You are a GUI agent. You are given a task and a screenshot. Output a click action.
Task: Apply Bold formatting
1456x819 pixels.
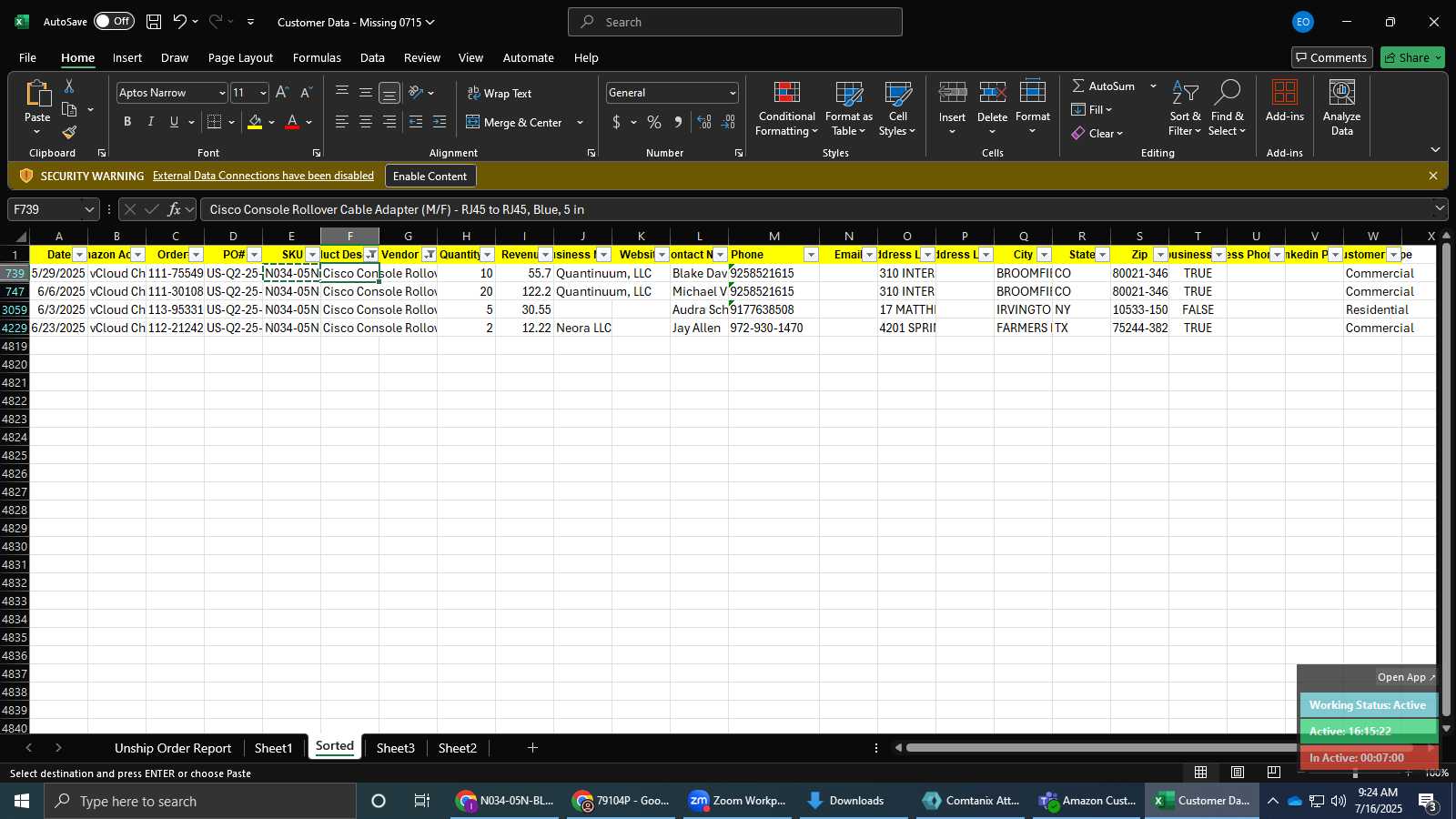(x=127, y=122)
